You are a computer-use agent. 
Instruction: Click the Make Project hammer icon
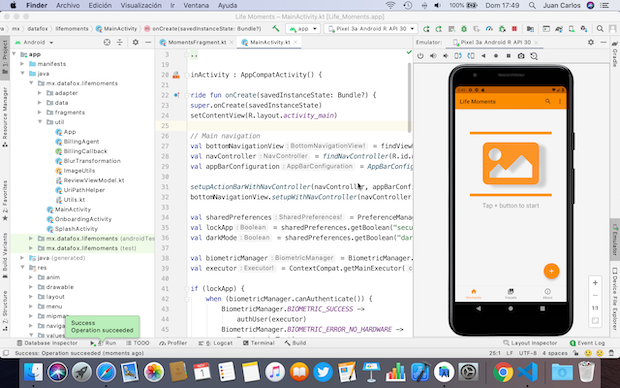(x=276, y=28)
